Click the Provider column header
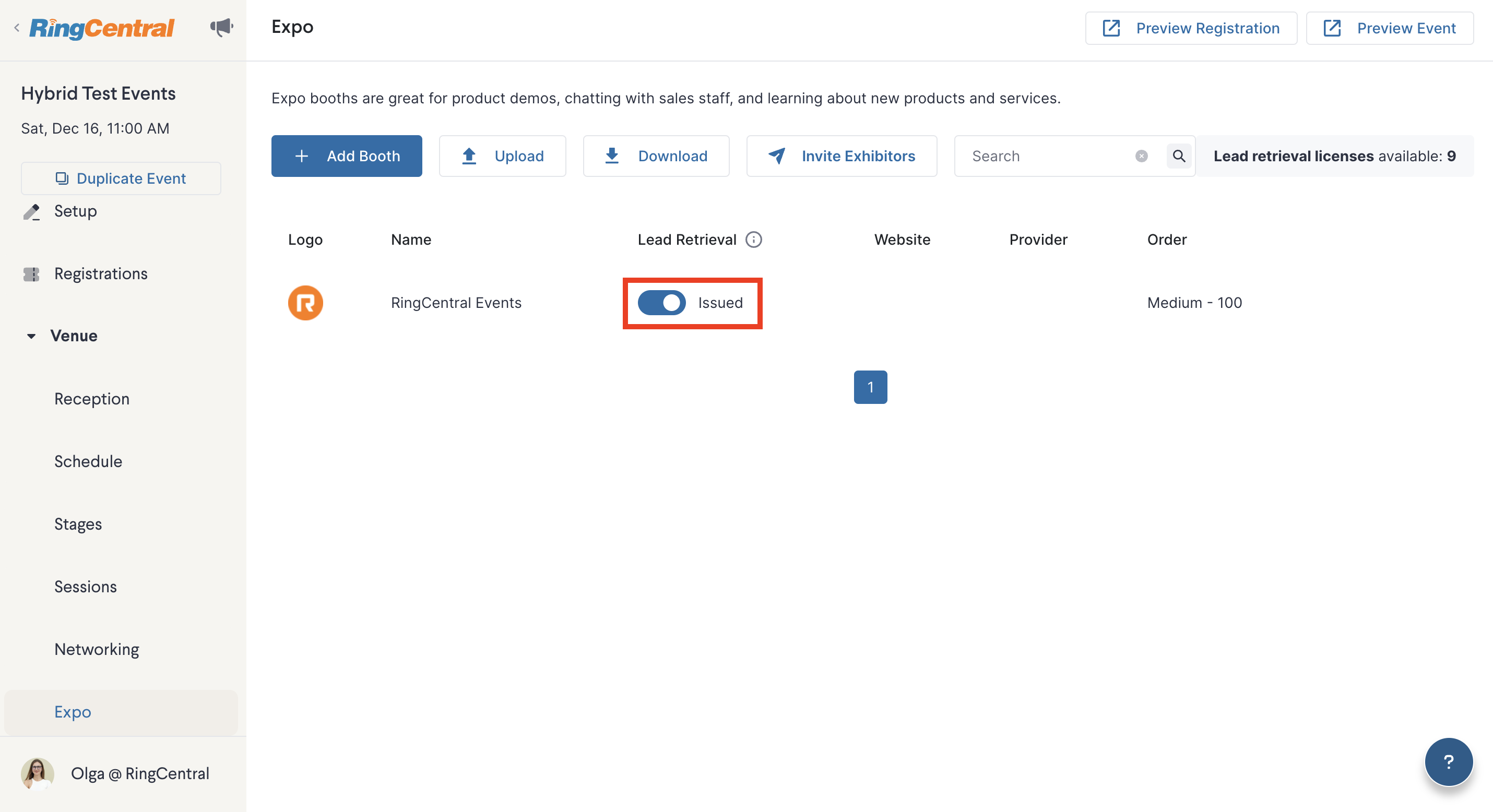 point(1039,240)
